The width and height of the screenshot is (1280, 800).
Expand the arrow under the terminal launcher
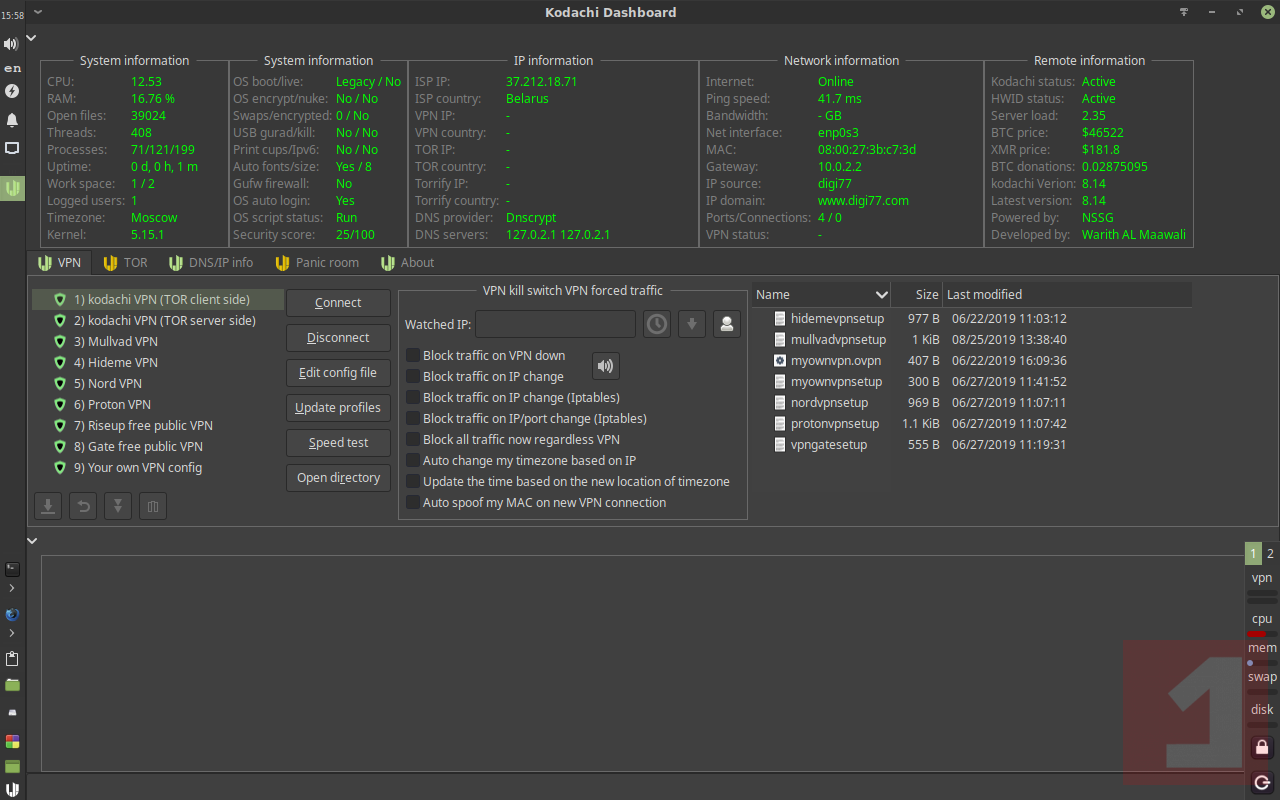pyautogui.click(x=12, y=588)
